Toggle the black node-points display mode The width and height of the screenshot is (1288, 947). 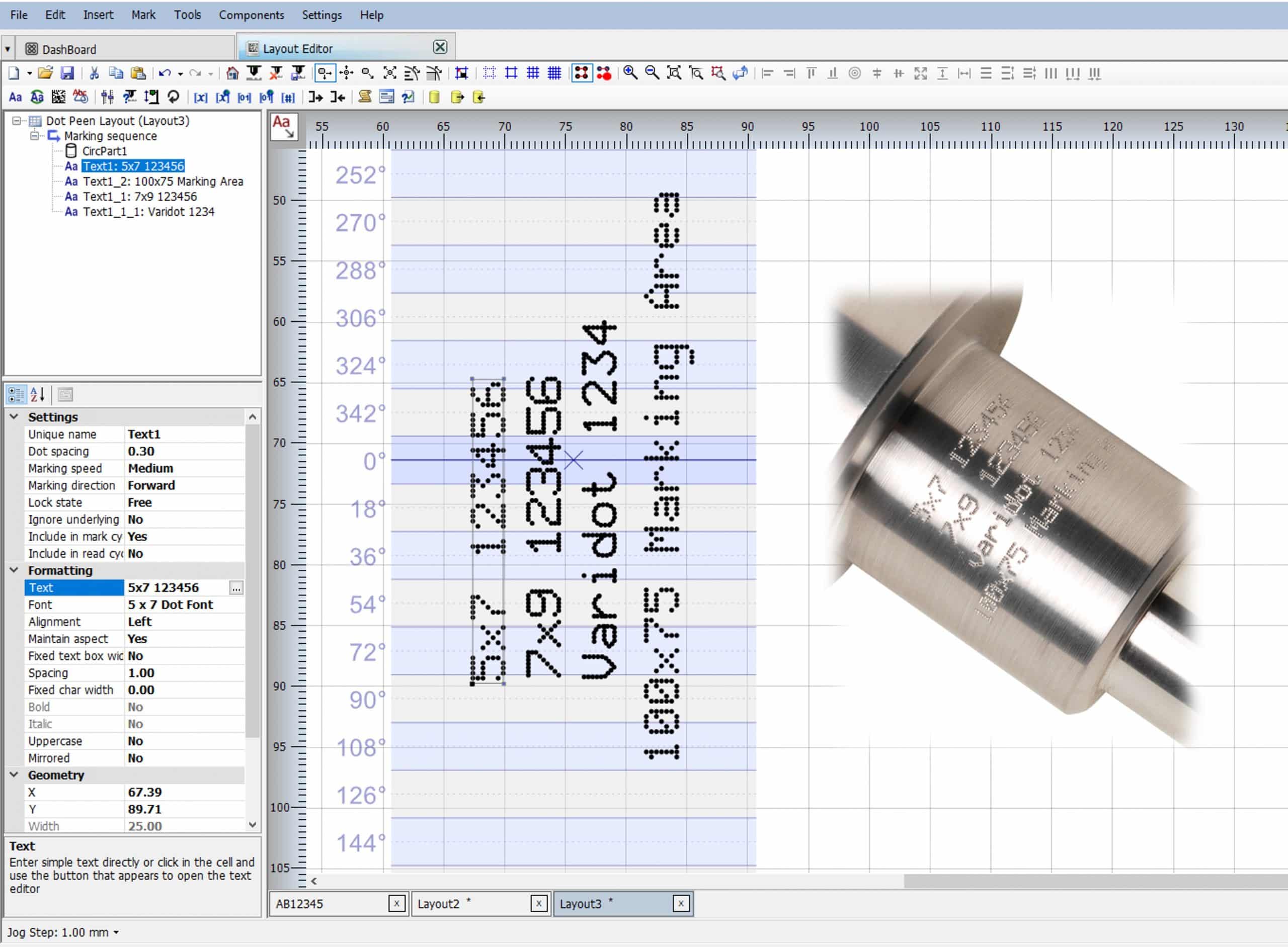click(x=582, y=73)
